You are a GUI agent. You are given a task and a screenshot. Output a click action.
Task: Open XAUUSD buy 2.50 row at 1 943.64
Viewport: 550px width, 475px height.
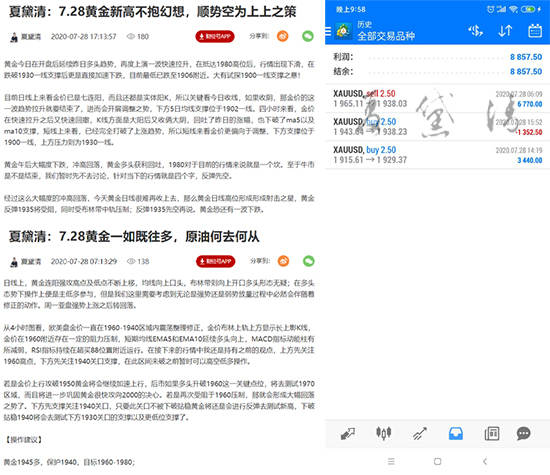pyautogui.click(x=437, y=127)
